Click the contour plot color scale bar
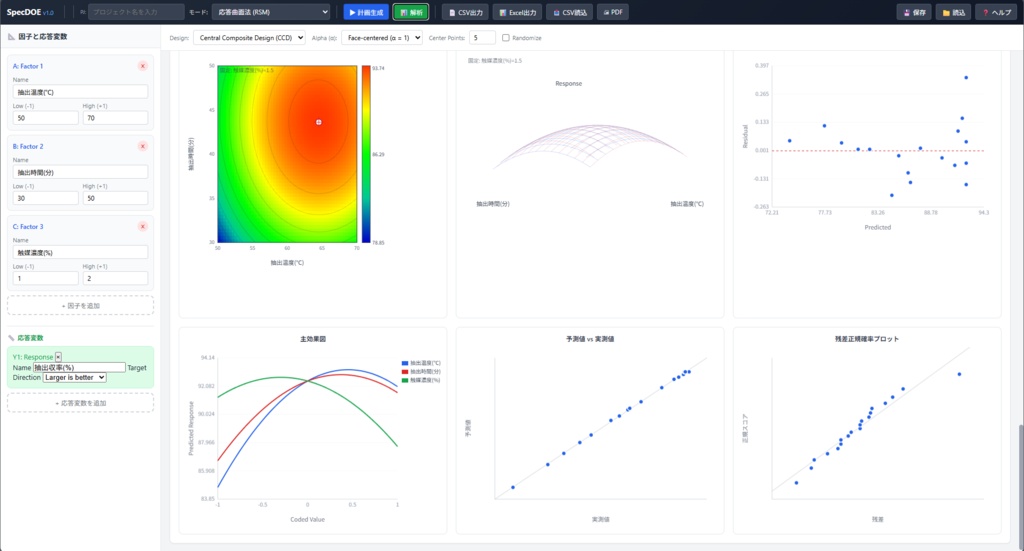 click(366, 154)
